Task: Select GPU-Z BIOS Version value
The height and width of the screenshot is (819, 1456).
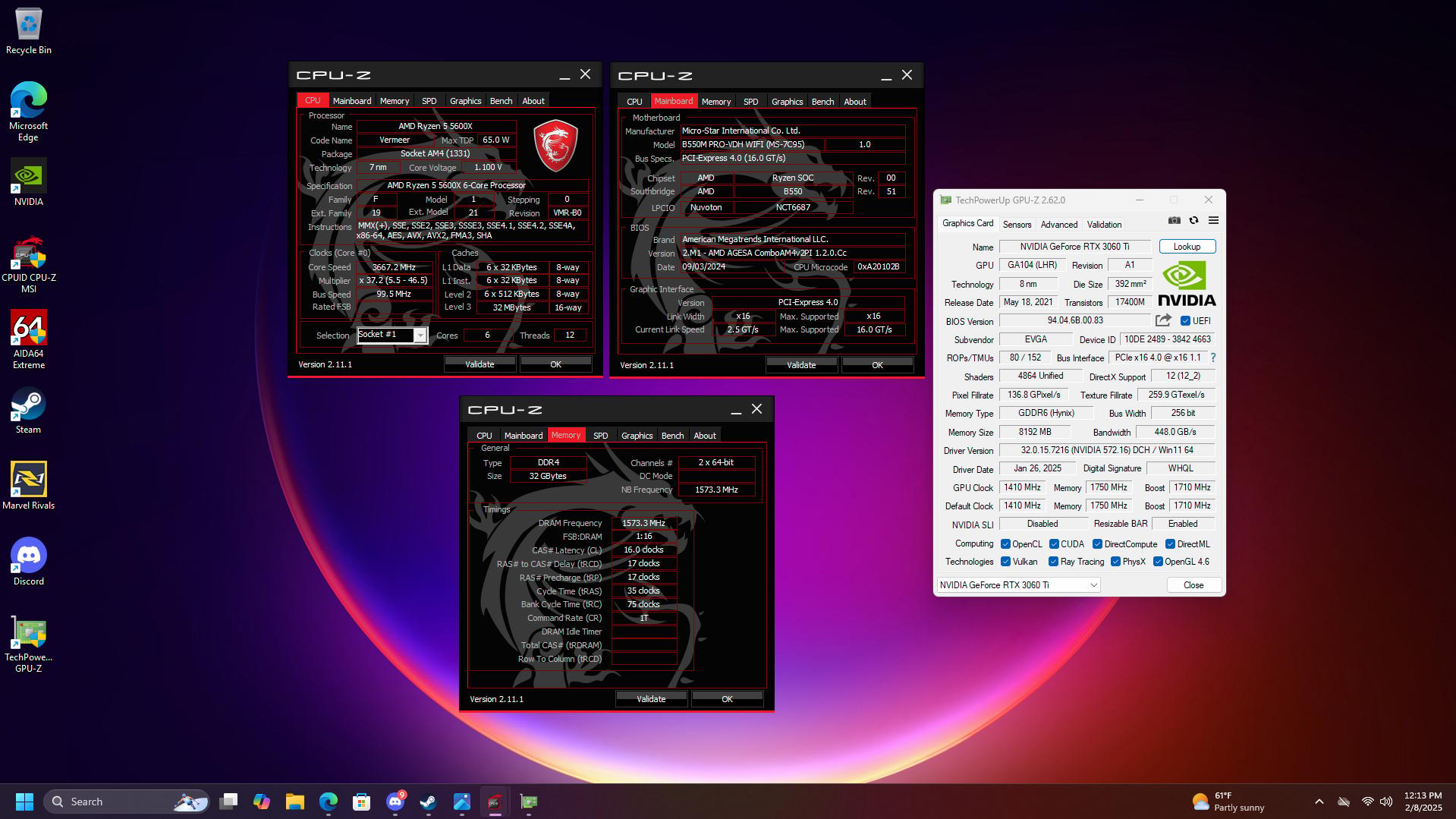Action: click(x=1074, y=320)
